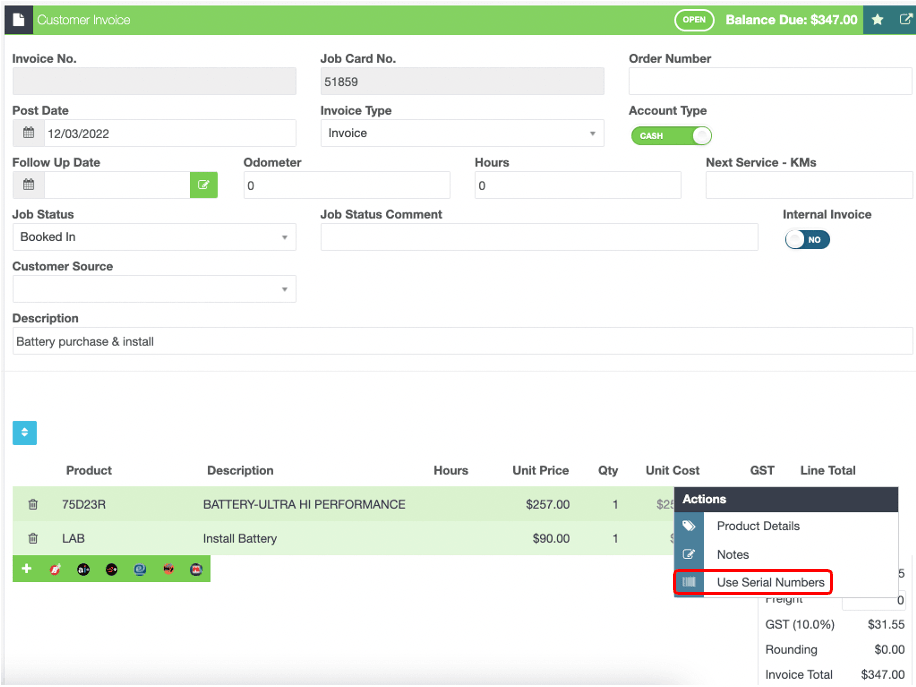
Task: Click the tag icon beside Product Details
Action: [689, 526]
